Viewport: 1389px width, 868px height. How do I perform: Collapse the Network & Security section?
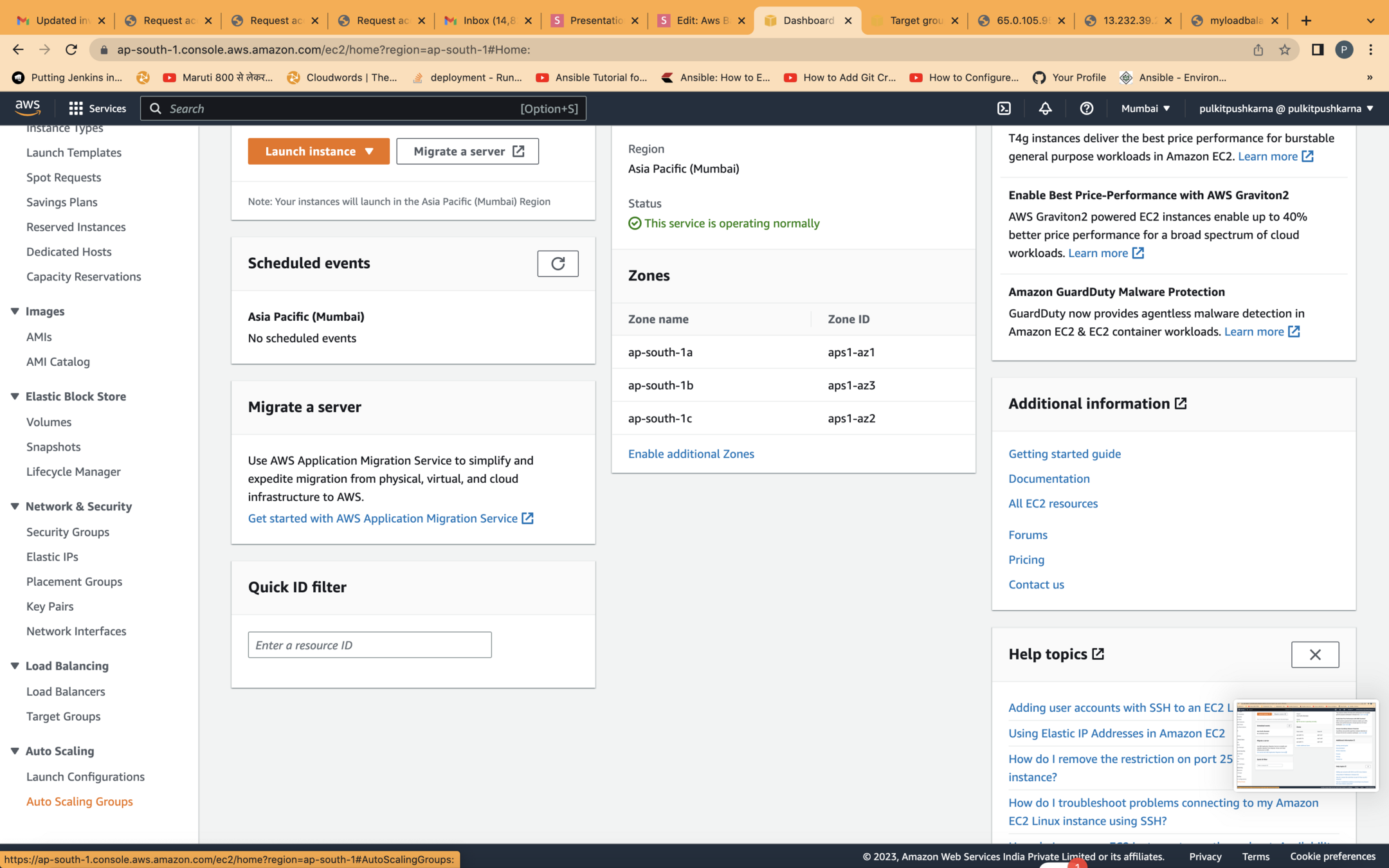coord(15,506)
